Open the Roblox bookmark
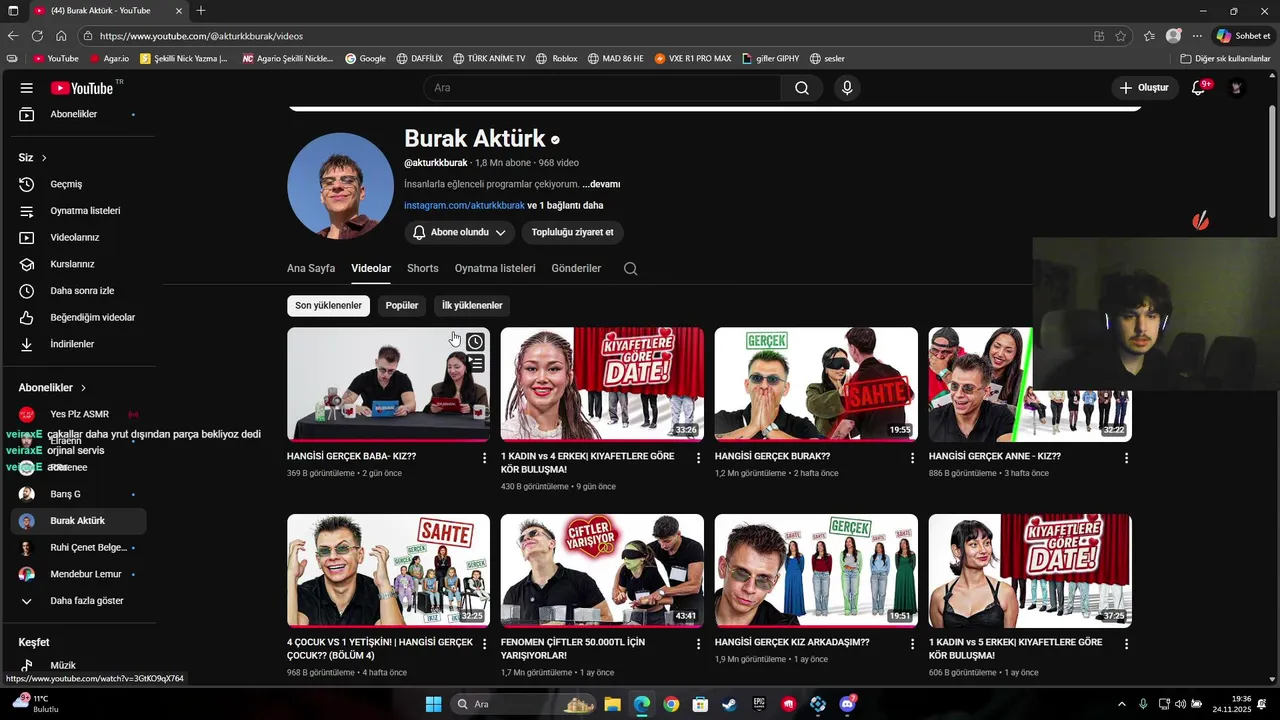Viewport: 1280px width, 720px height. coord(557,58)
